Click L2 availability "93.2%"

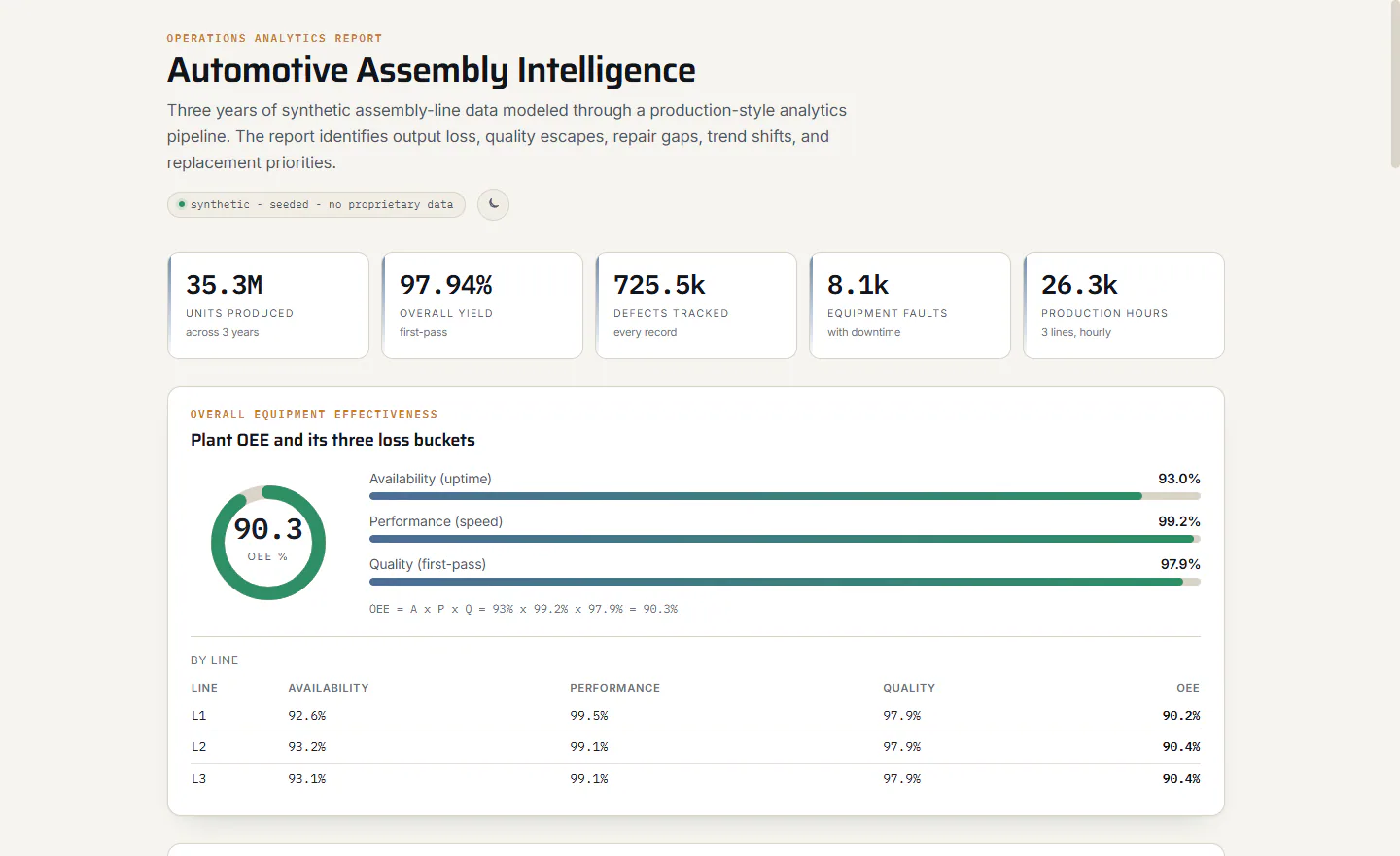click(307, 747)
